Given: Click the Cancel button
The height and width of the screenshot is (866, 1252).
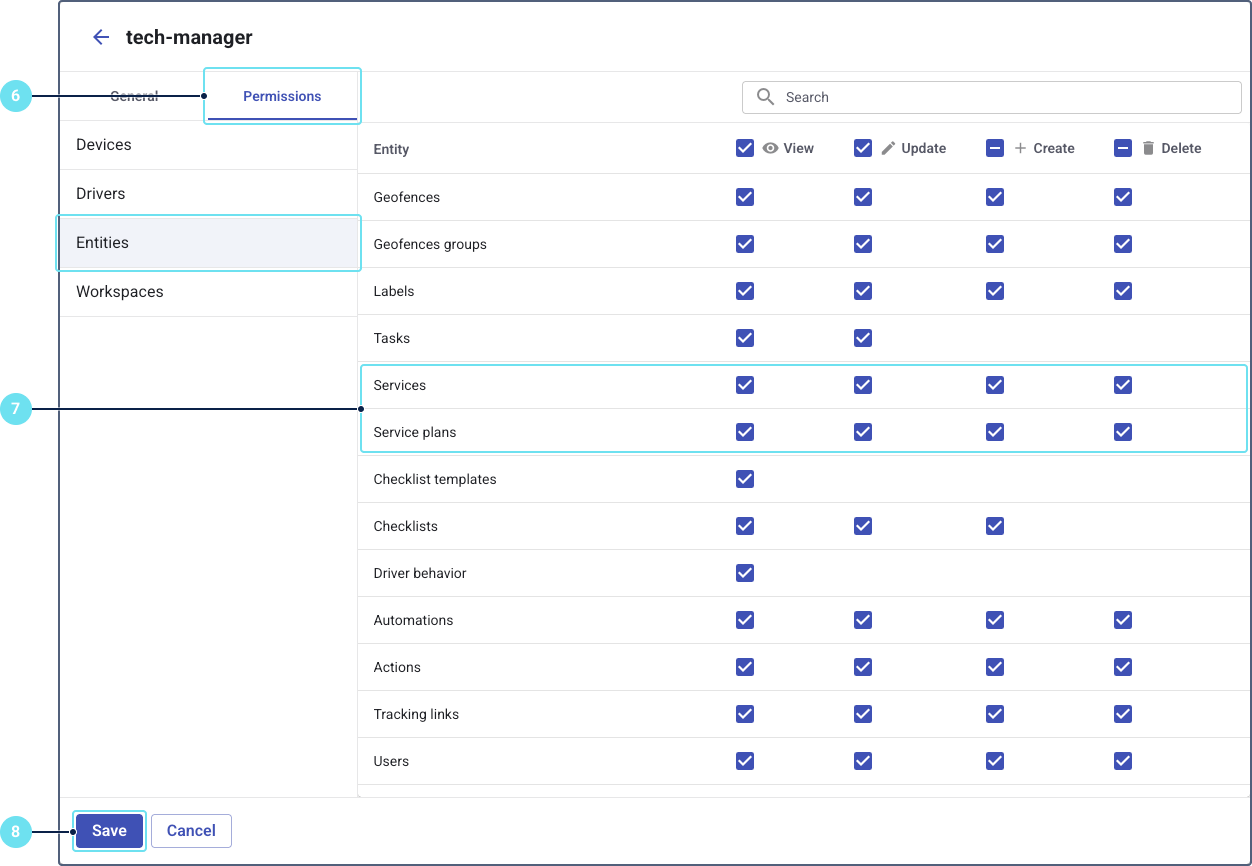Looking at the screenshot, I should click(191, 831).
